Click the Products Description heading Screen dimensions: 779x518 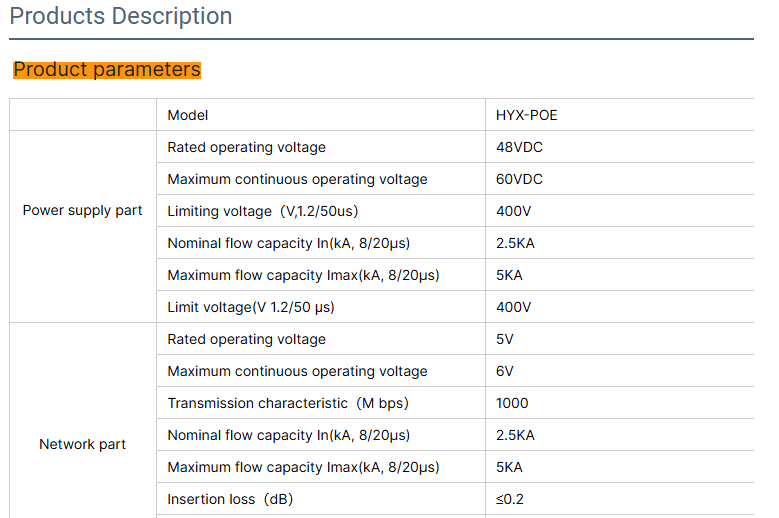[121, 17]
